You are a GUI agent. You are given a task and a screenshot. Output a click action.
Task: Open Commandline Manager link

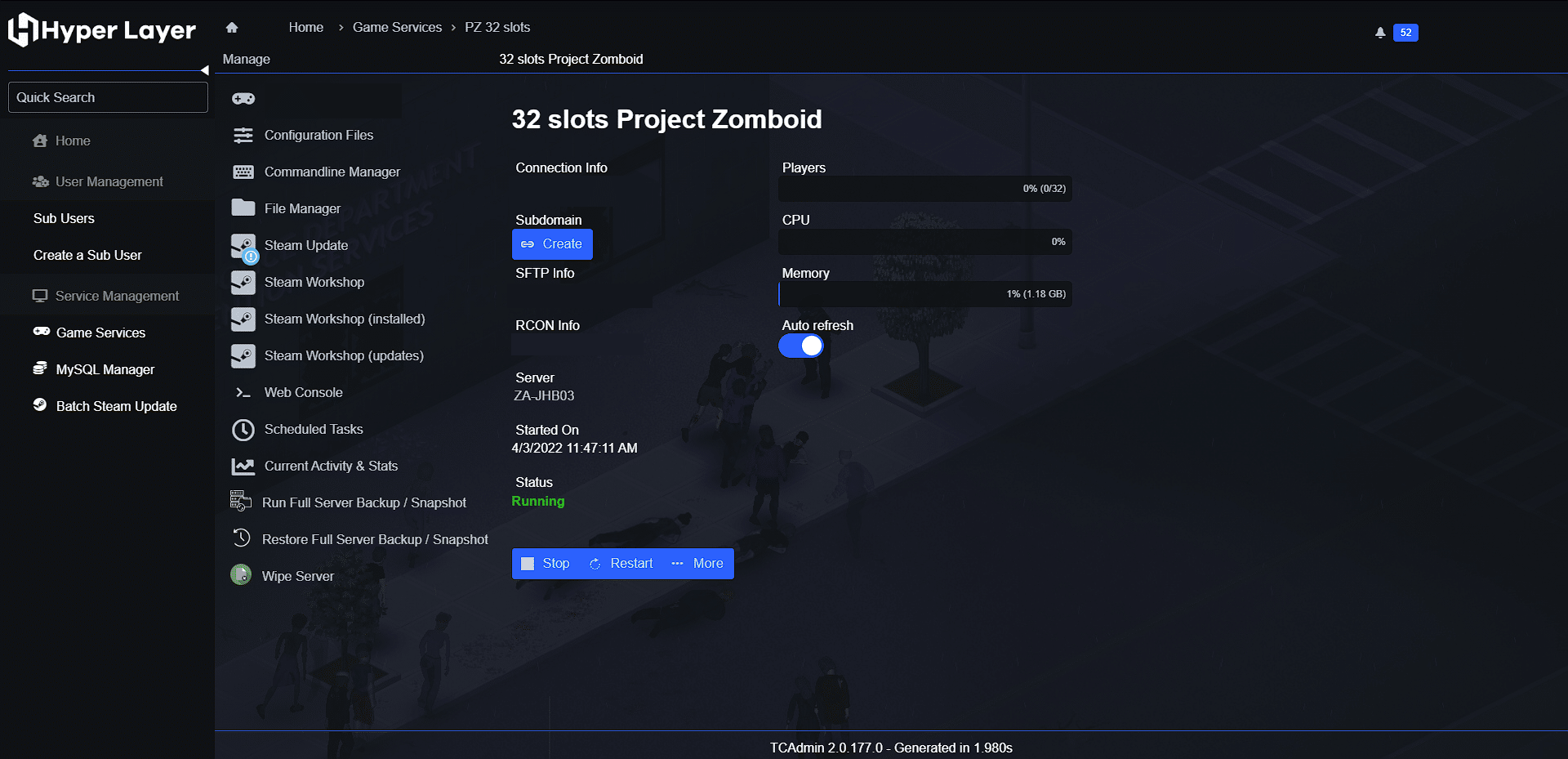click(332, 172)
